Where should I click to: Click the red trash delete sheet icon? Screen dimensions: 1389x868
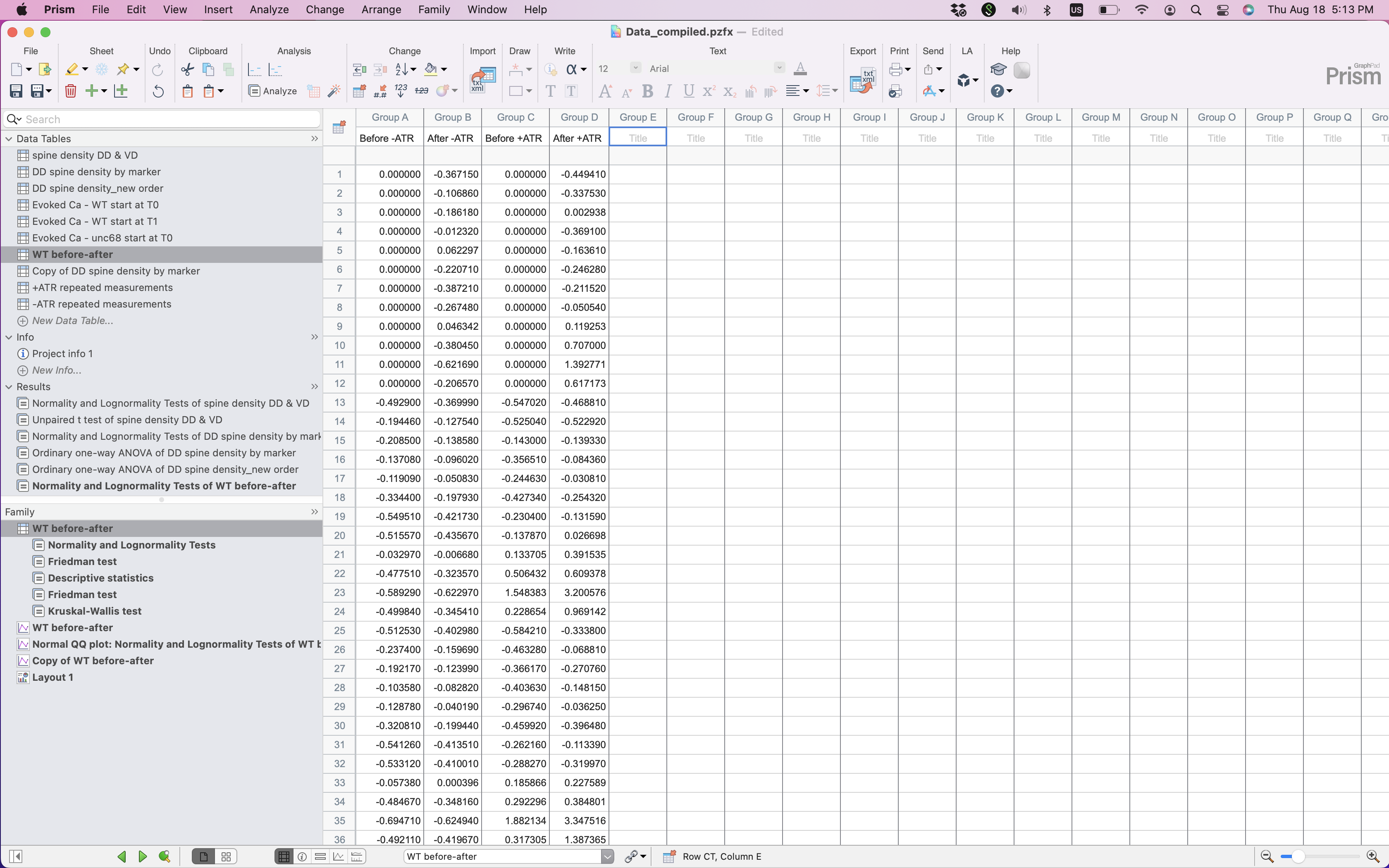[x=71, y=91]
